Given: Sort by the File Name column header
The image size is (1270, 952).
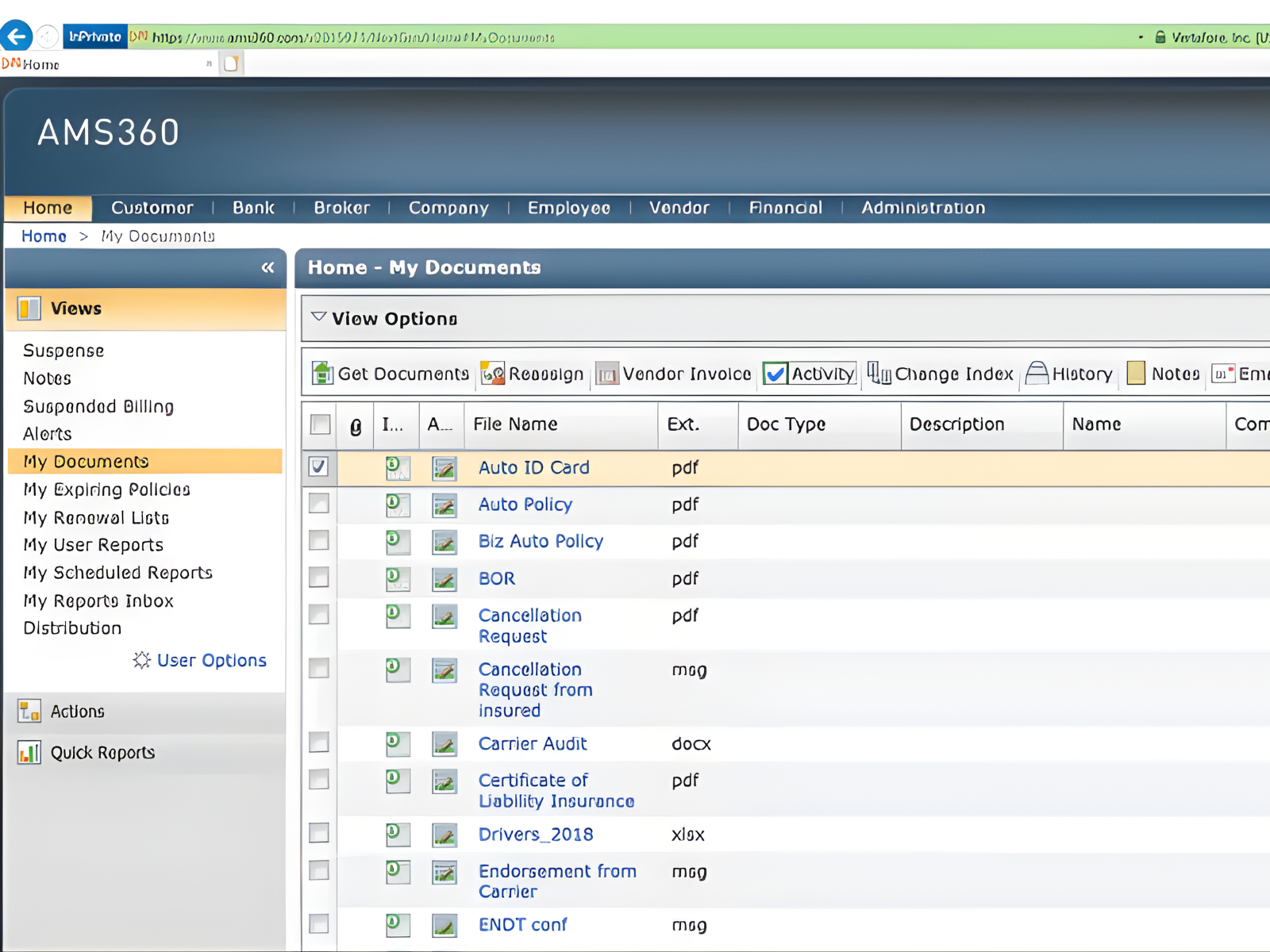Looking at the screenshot, I should [x=516, y=425].
